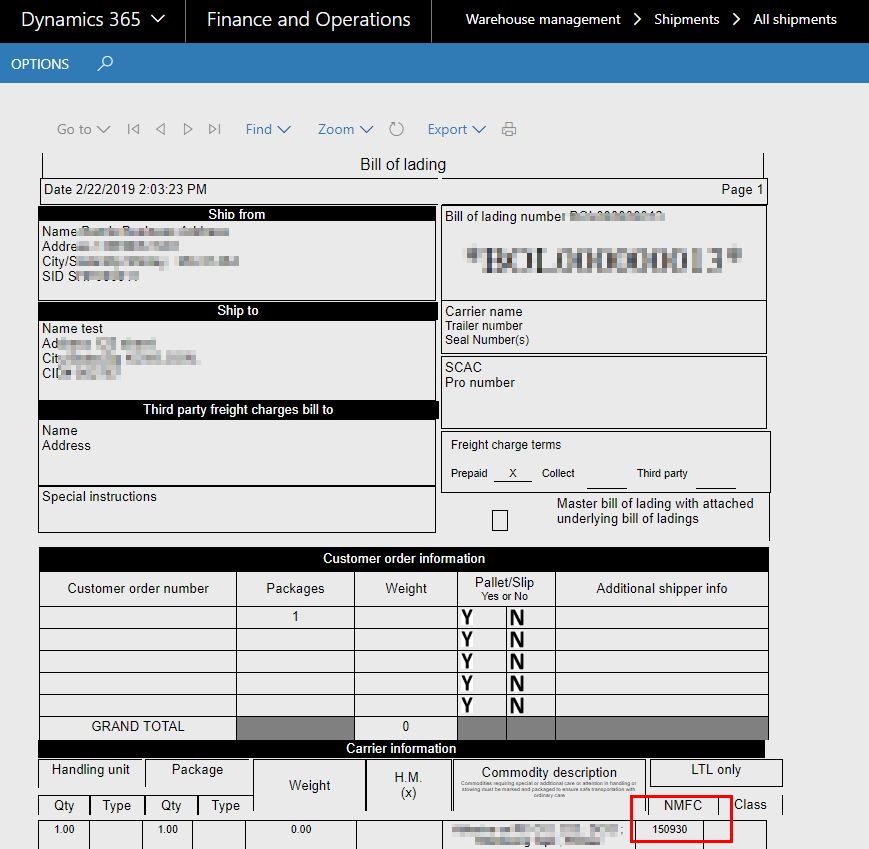Open the Find dropdown
This screenshot has height=849, width=869.
coord(268,129)
